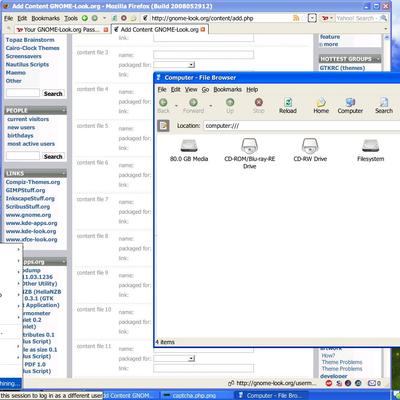This screenshot has width=400, height=400.
Task: Open www.xfce-look.org link
Action: [31, 239]
